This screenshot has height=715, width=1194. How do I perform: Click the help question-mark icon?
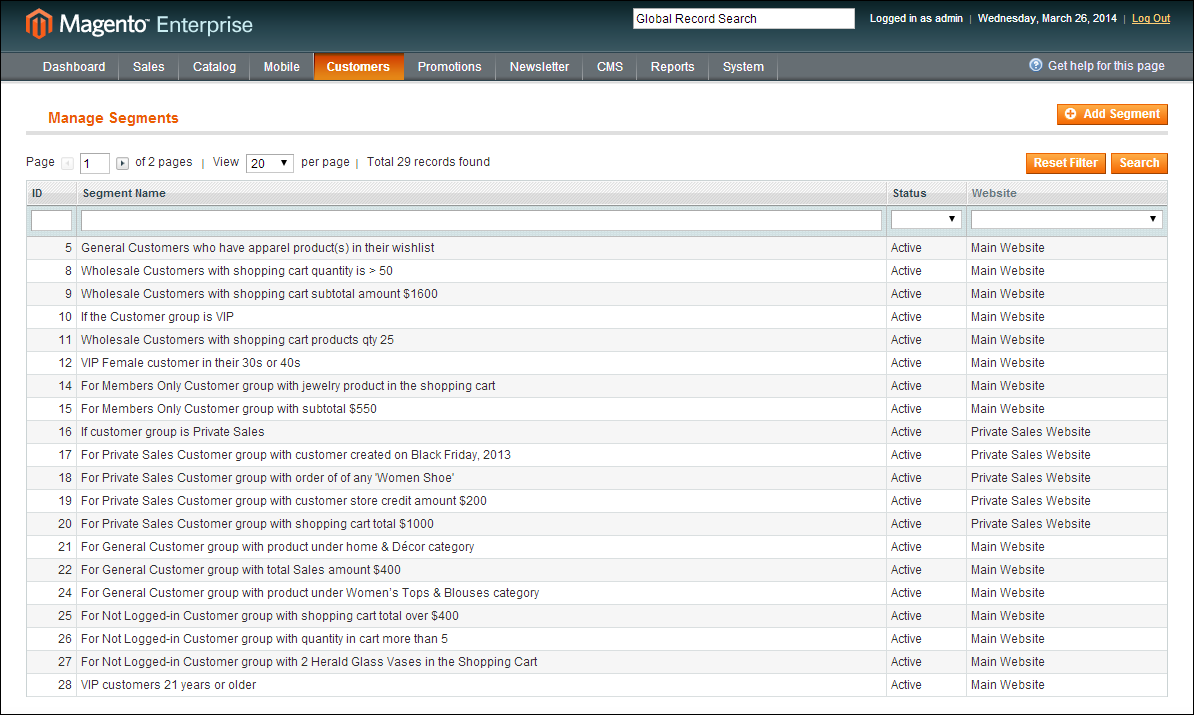pyautogui.click(x=1036, y=65)
